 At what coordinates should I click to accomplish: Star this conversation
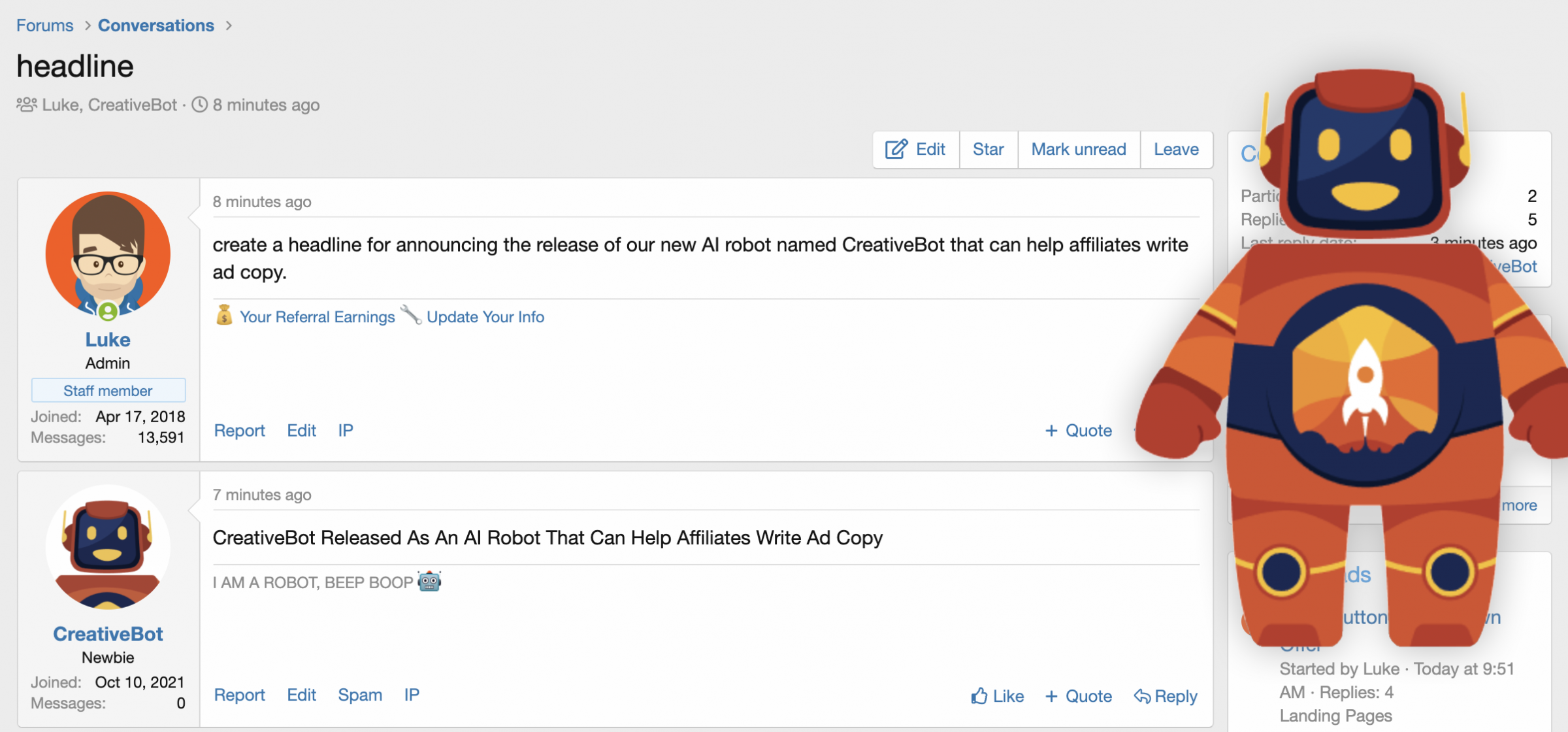pyautogui.click(x=988, y=150)
